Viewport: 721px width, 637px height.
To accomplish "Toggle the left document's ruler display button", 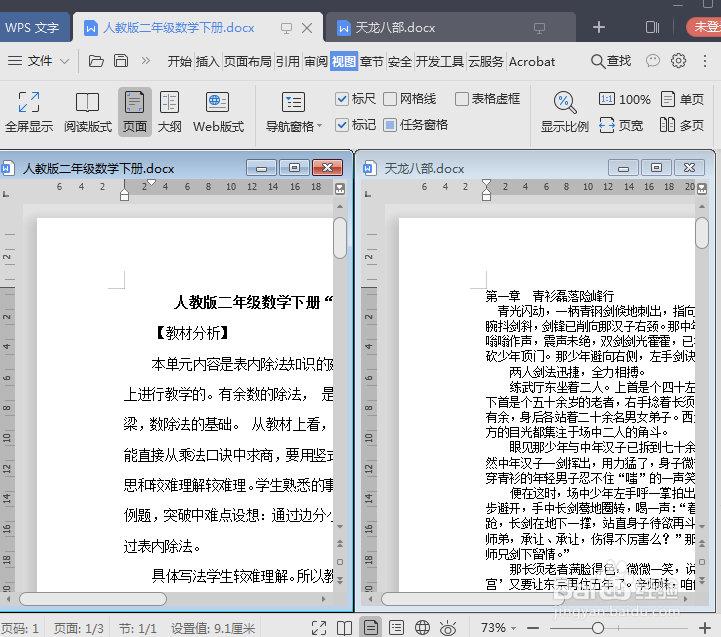I will [x=340, y=189].
